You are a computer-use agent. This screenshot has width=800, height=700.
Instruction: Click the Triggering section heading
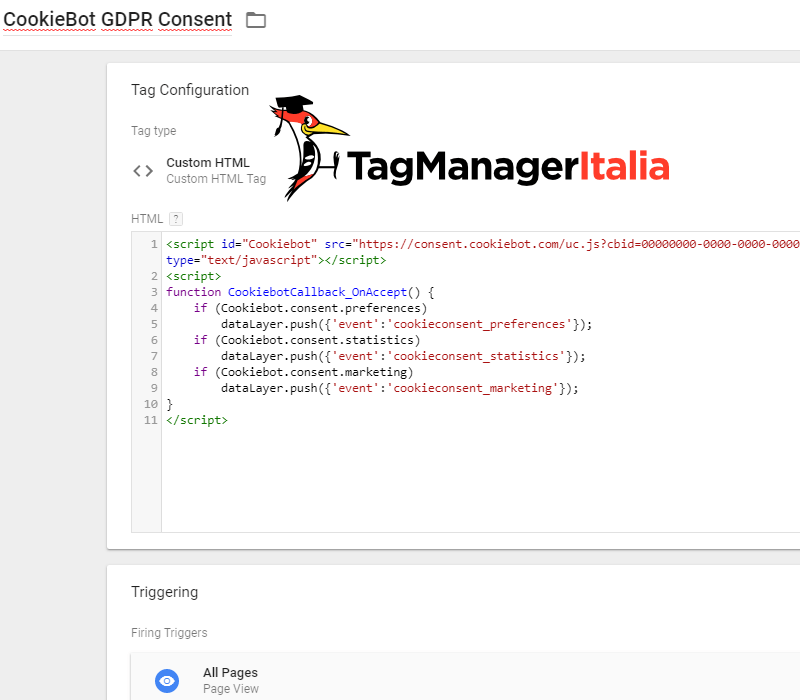164,592
